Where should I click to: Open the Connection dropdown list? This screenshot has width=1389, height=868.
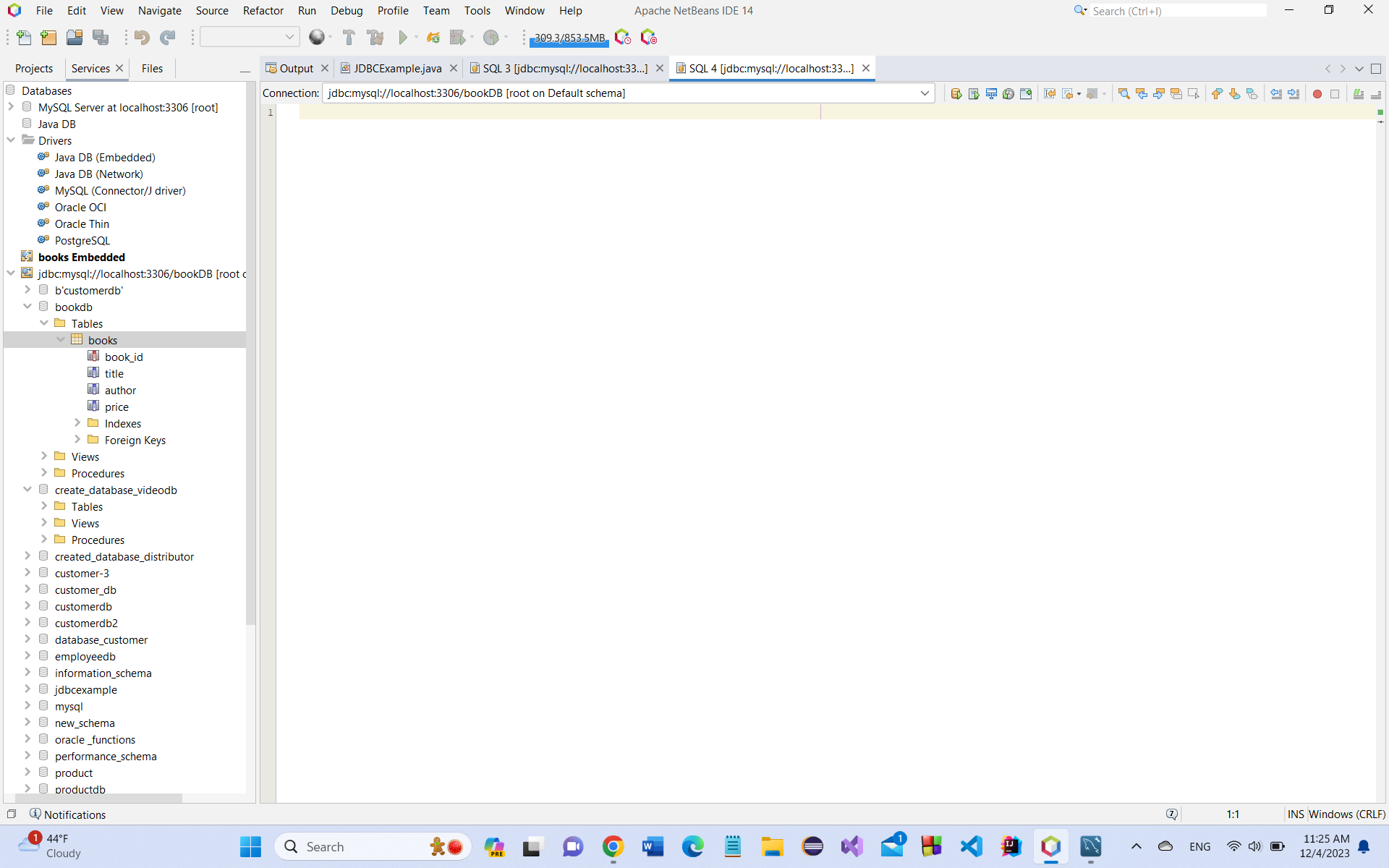(x=924, y=93)
